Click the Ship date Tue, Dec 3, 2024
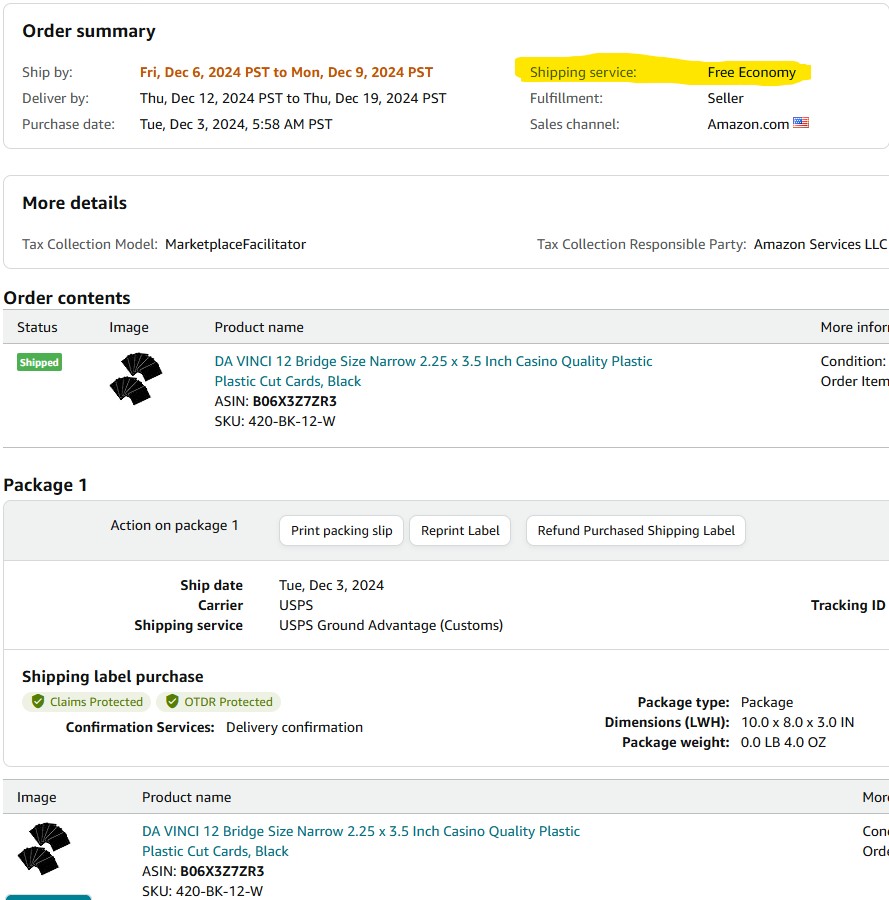This screenshot has height=900, width=889. [x=331, y=585]
